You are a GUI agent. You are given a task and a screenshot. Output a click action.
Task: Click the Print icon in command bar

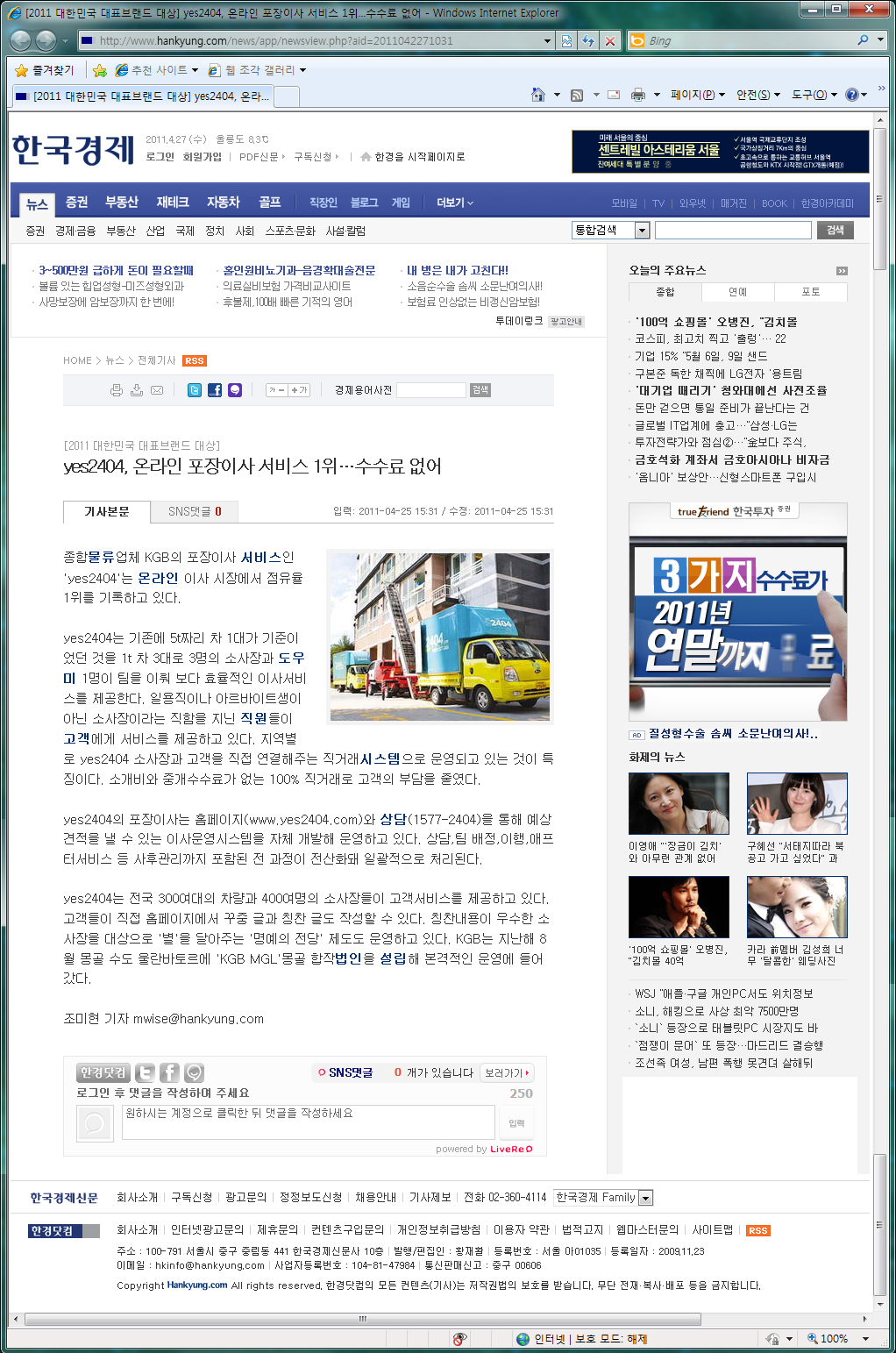pyautogui.click(x=638, y=95)
